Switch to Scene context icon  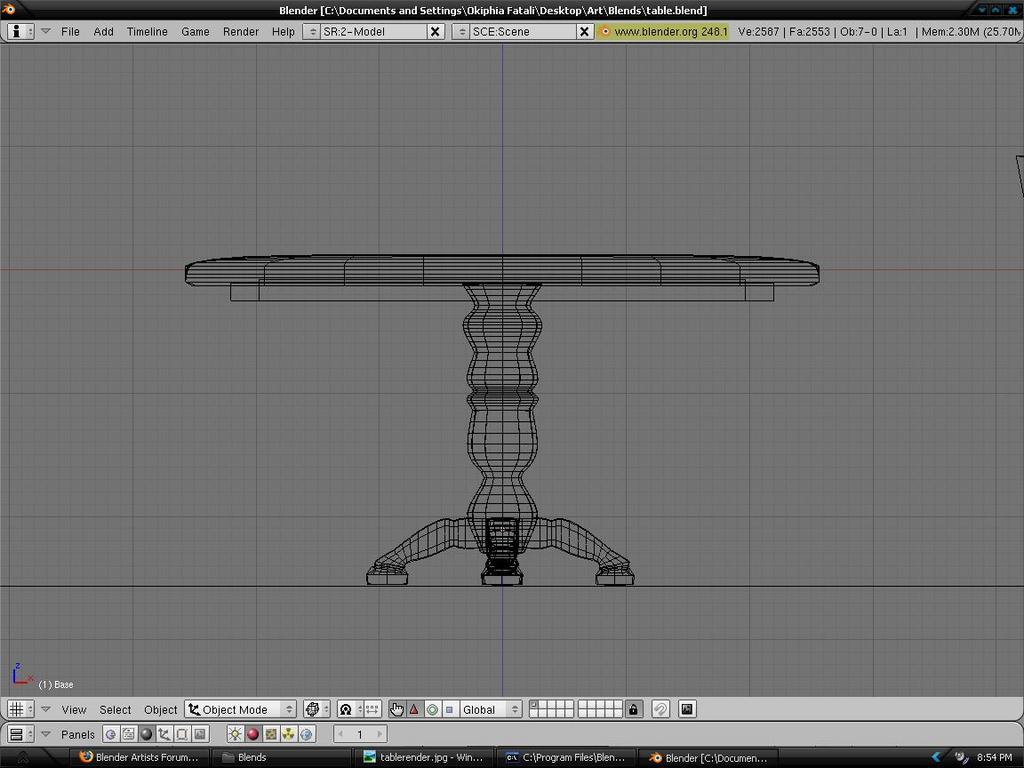(200, 735)
